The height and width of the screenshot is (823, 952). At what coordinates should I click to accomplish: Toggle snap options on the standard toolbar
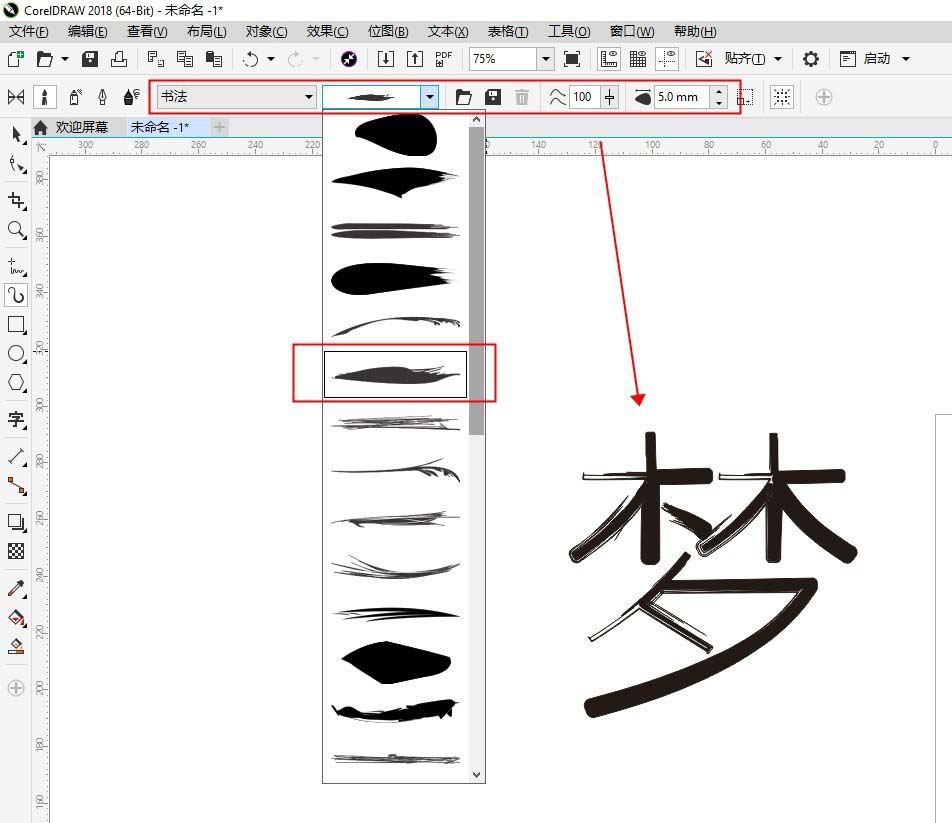click(703, 57)
